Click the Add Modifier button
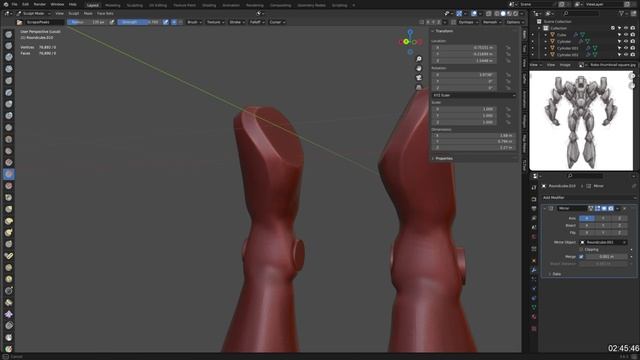The height and width of the screenshot is (360, 640). [x=589, y=198]
